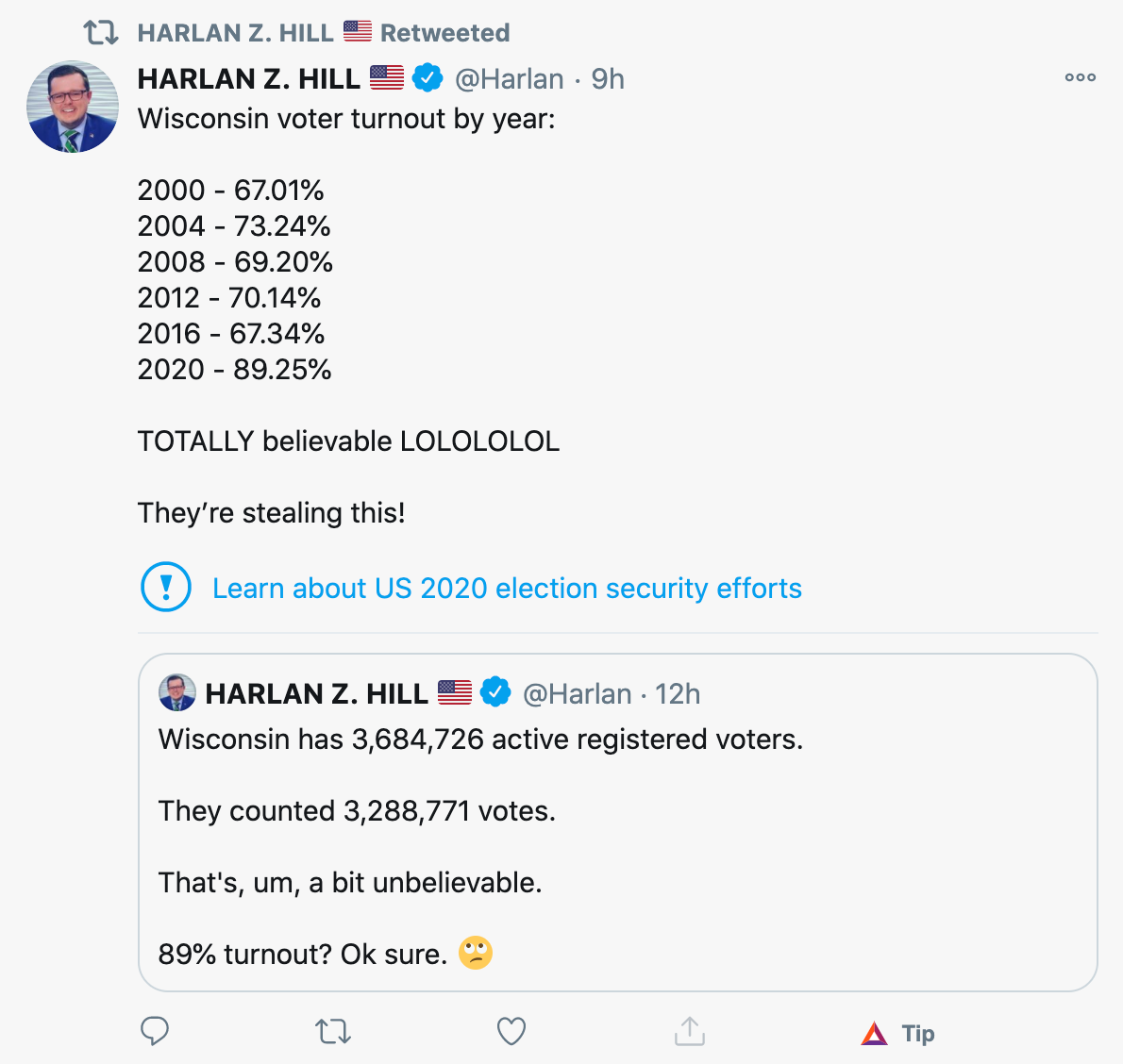Image resolution: width=1123 pixels, height=1064 pixels.
Task: Open the share upload icon
Action: 690,1032
